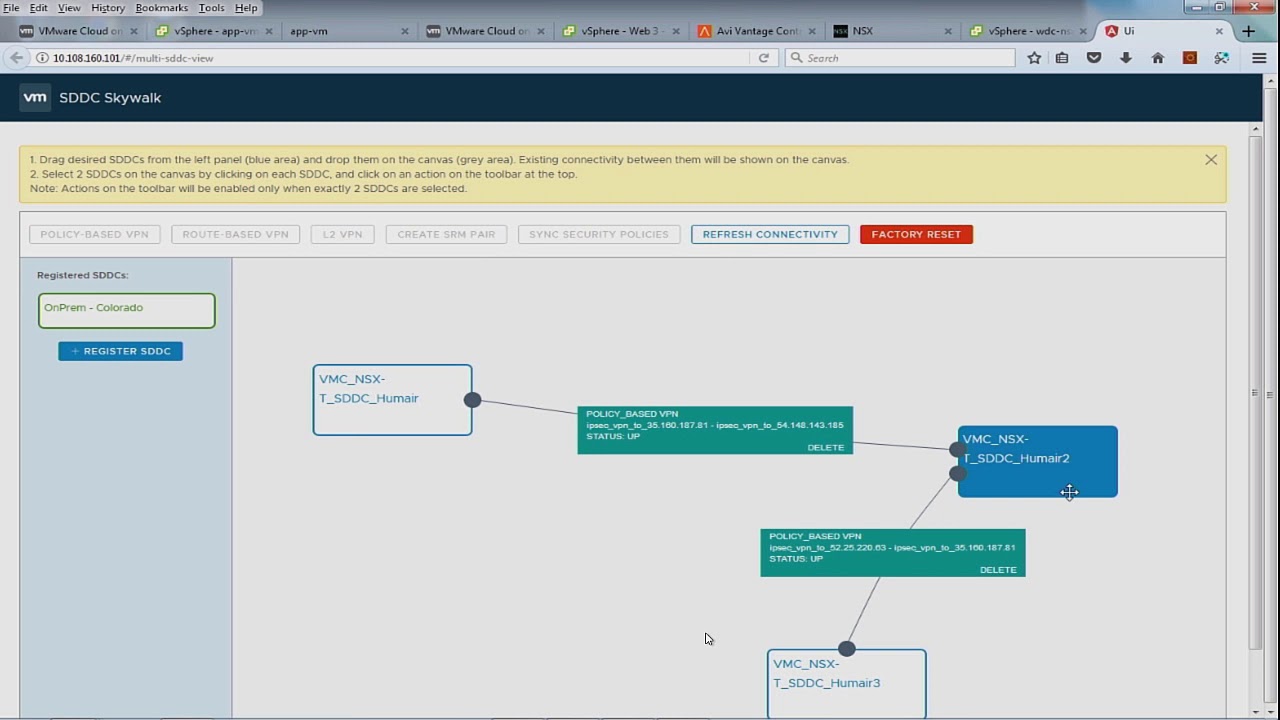
Task: Click the Registered SDDCs: label
Action: pos(83,275)
